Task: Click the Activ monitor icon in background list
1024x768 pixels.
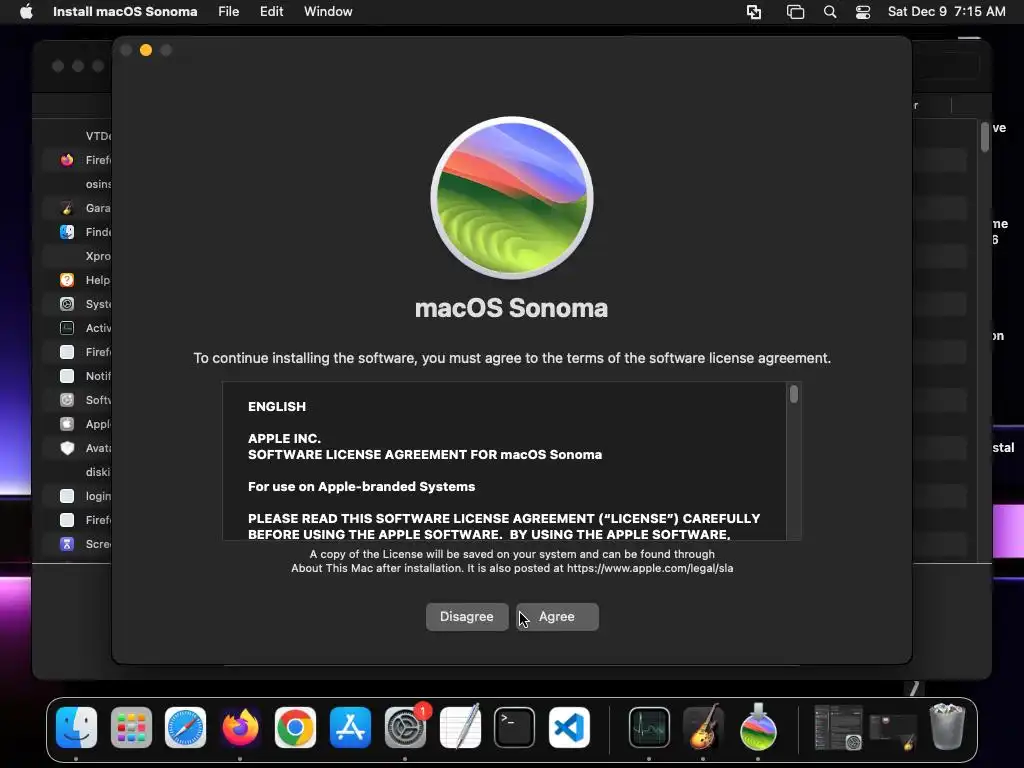Action: pos(67,328)
